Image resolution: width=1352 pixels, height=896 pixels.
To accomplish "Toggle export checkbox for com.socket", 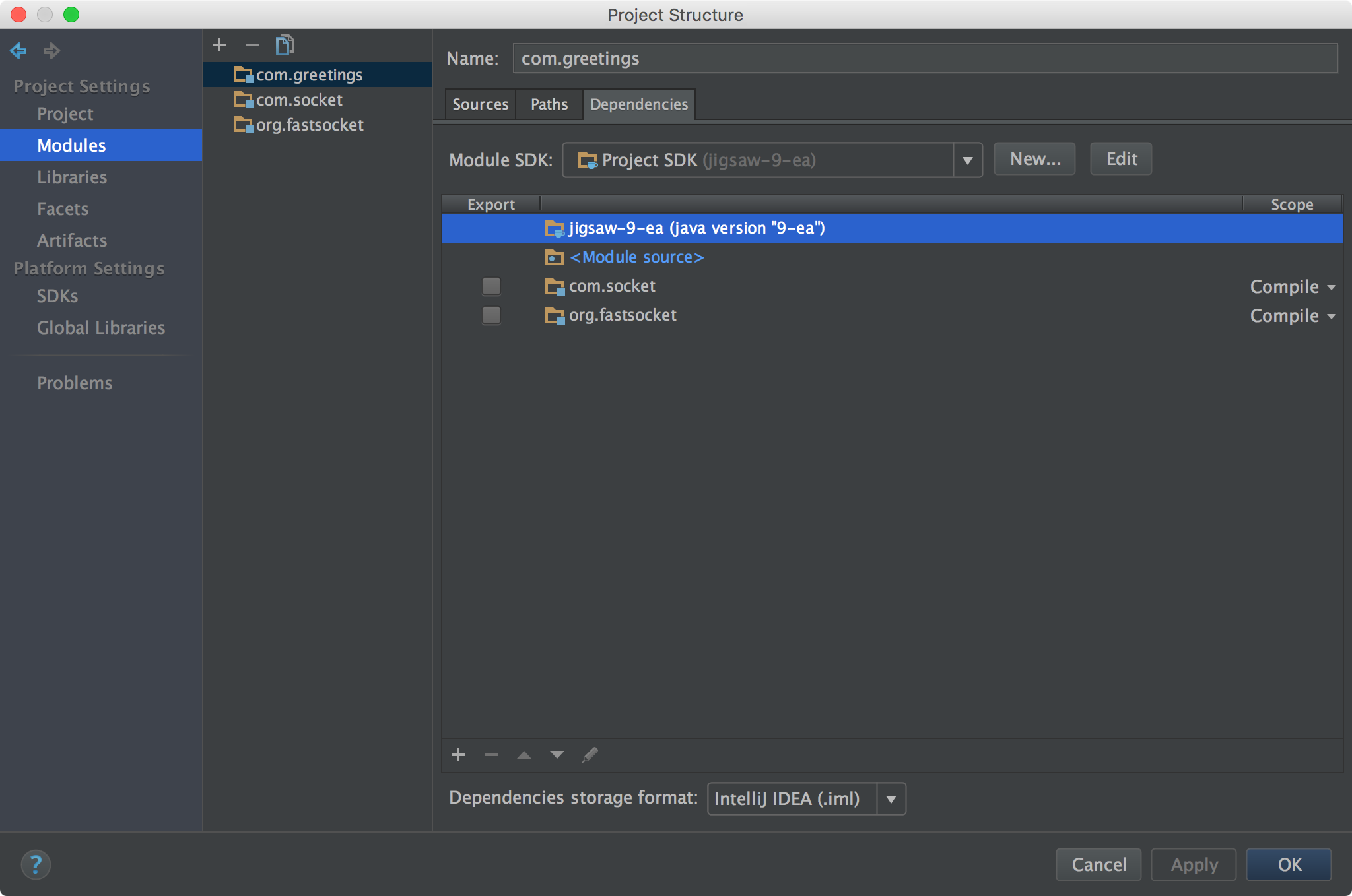I will (x=491, y=286).
